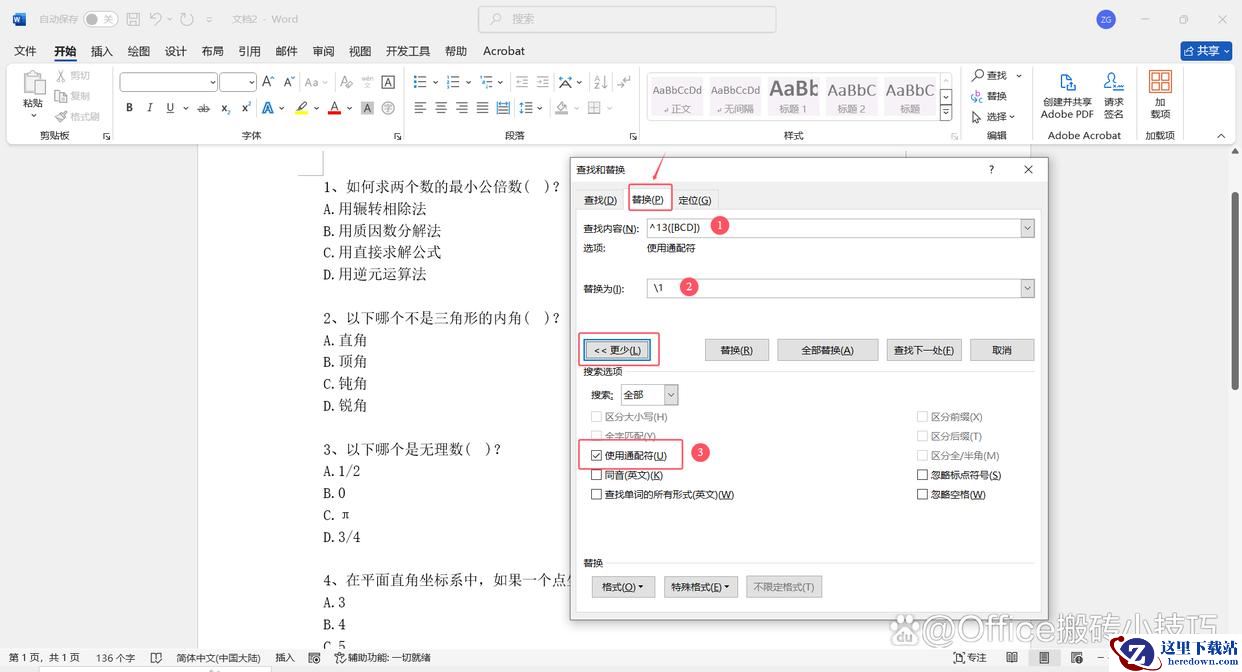This screenshot has height=672, width=1242.
Task: Open the 插入 ribbon tab
Action: tap(102, 51)
